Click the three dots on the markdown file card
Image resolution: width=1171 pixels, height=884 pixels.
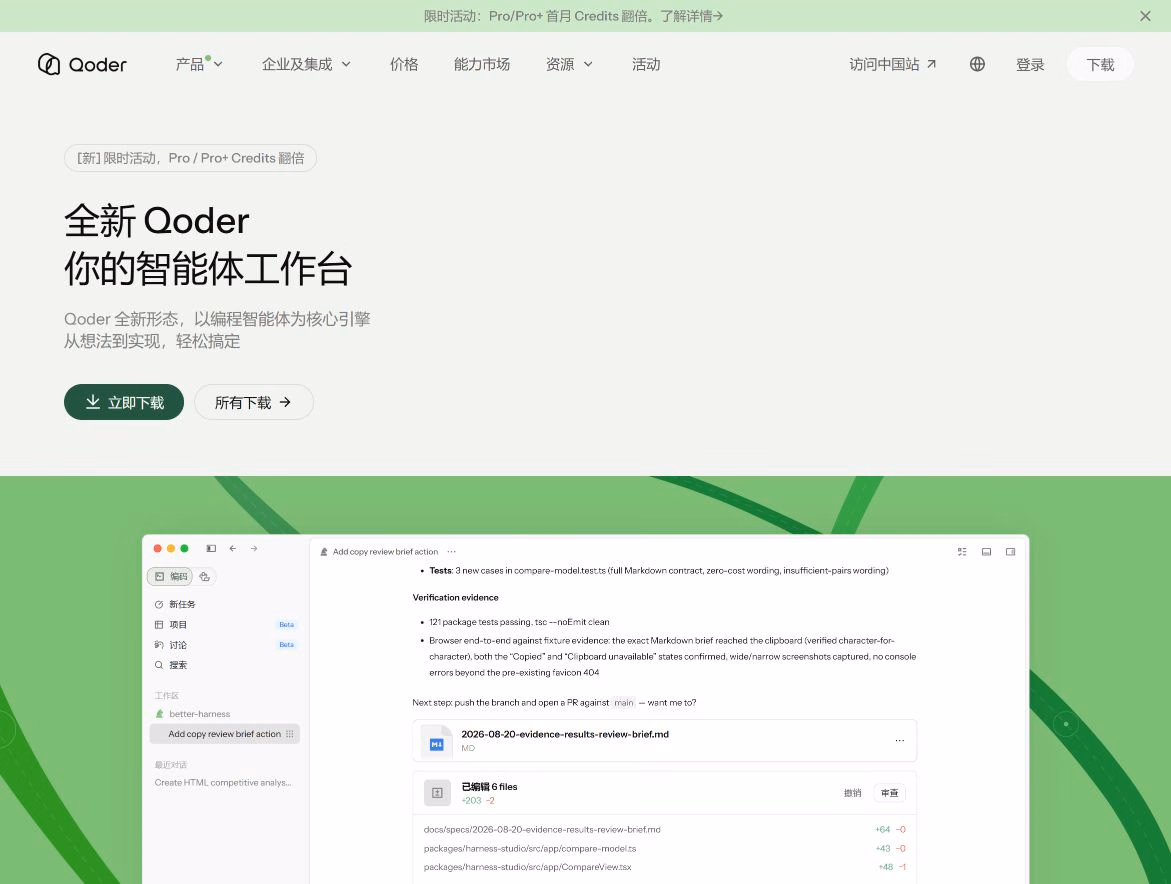[900, 741]
